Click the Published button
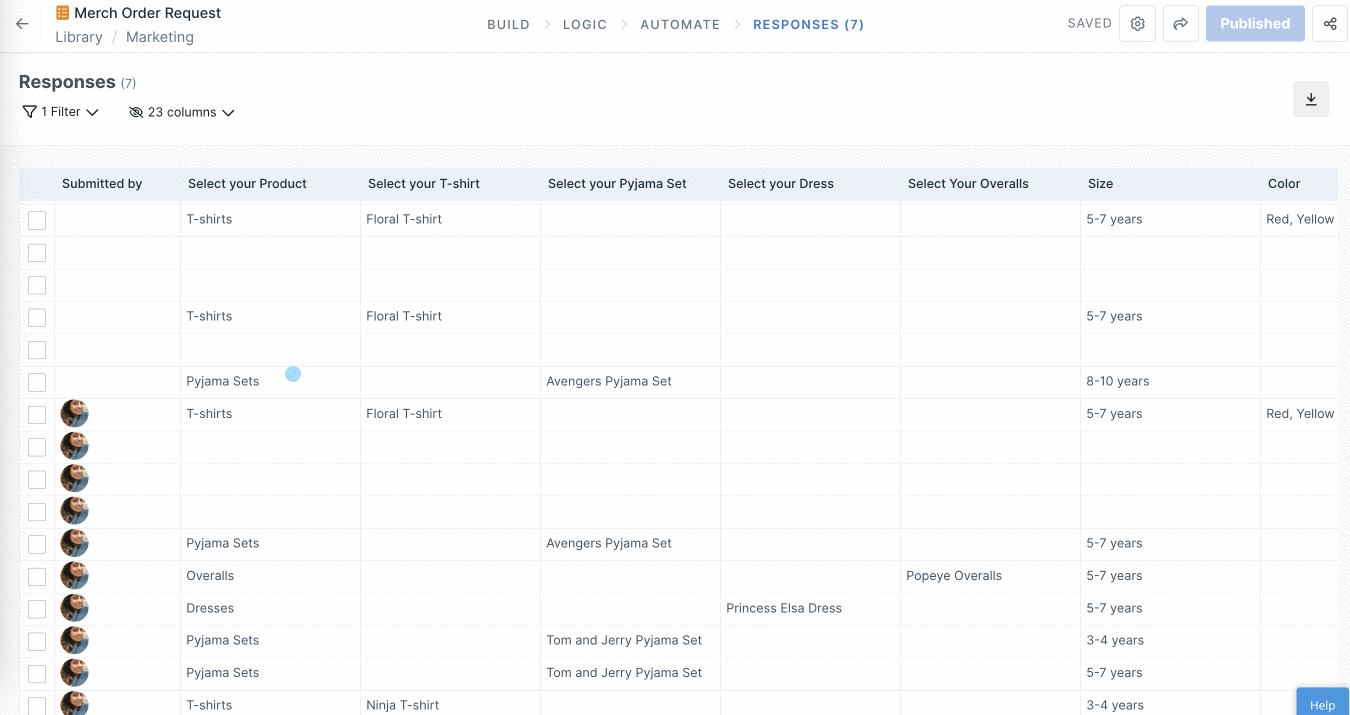This screenshot has height=715, width=1350. tap(1255, 24)
